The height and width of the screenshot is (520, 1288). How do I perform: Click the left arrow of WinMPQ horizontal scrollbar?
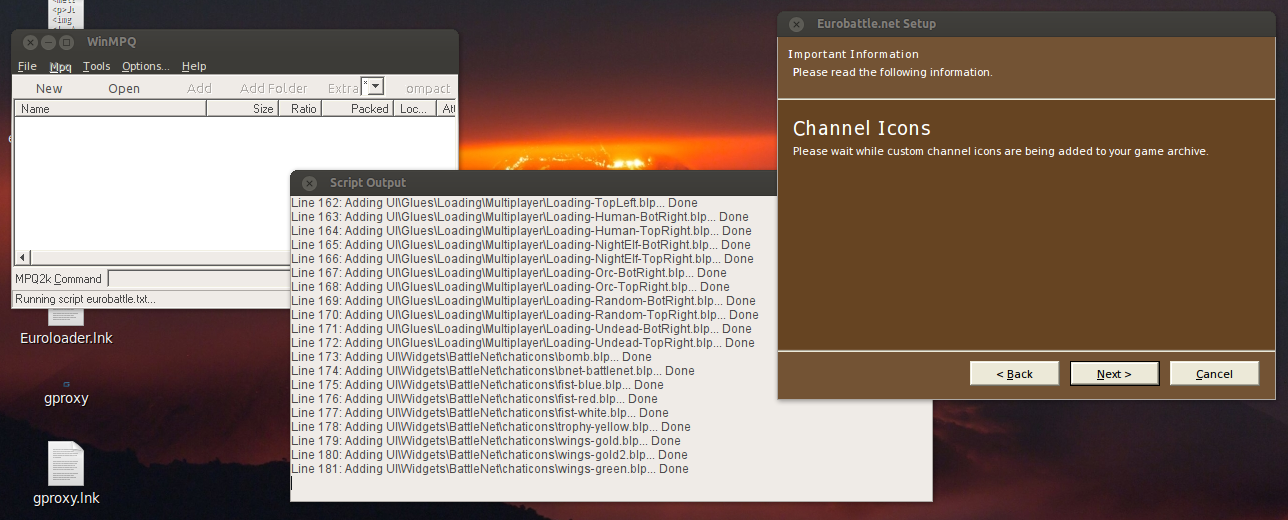point(23,257)
